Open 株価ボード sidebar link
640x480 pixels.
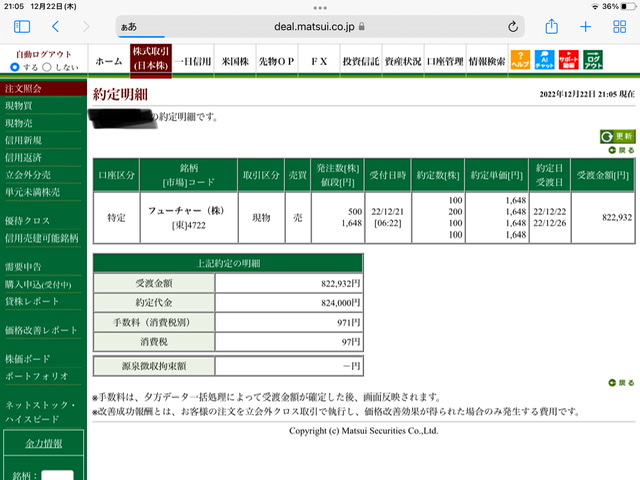click(27, 359)
